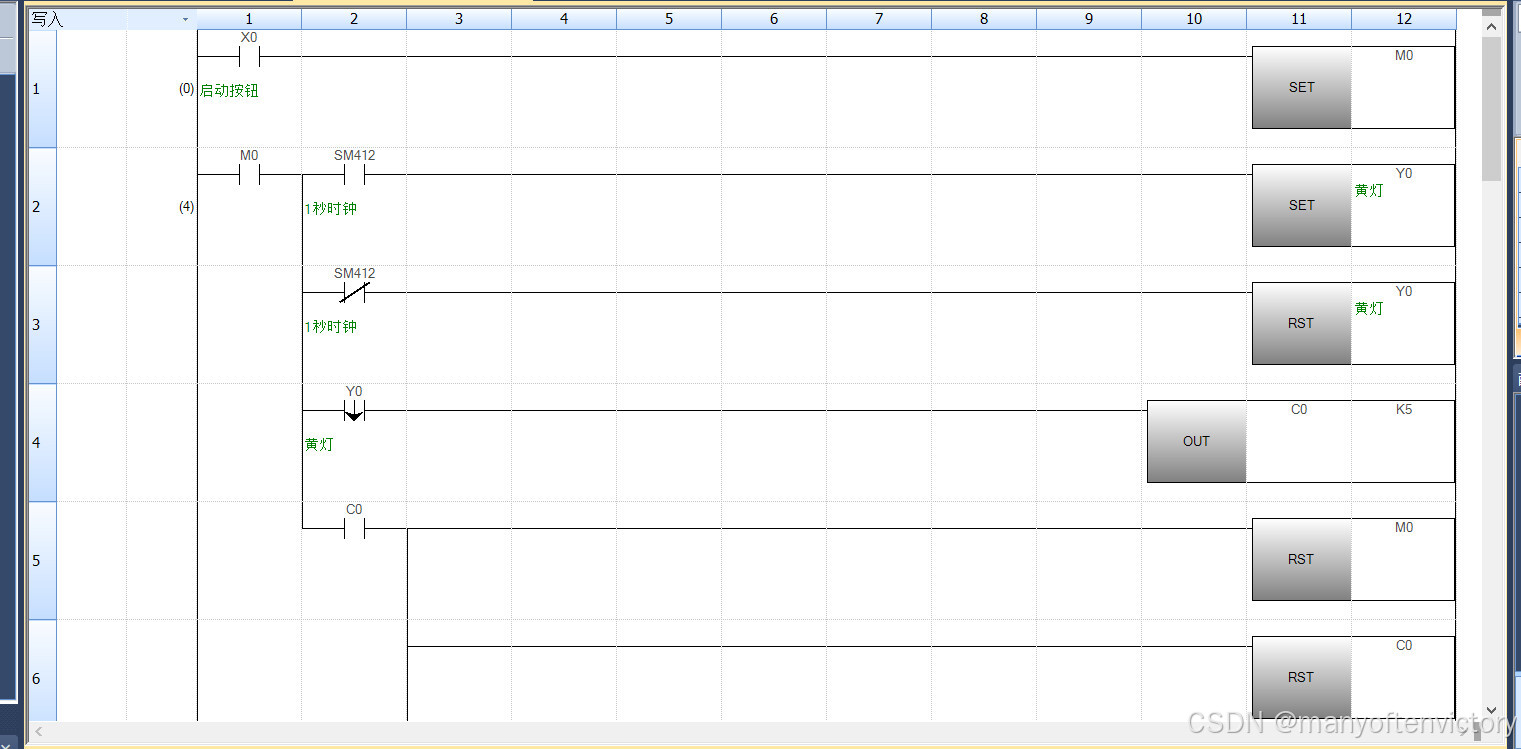1521x749 pixels.
Task: Select row header 2
Action: point(42,207)
